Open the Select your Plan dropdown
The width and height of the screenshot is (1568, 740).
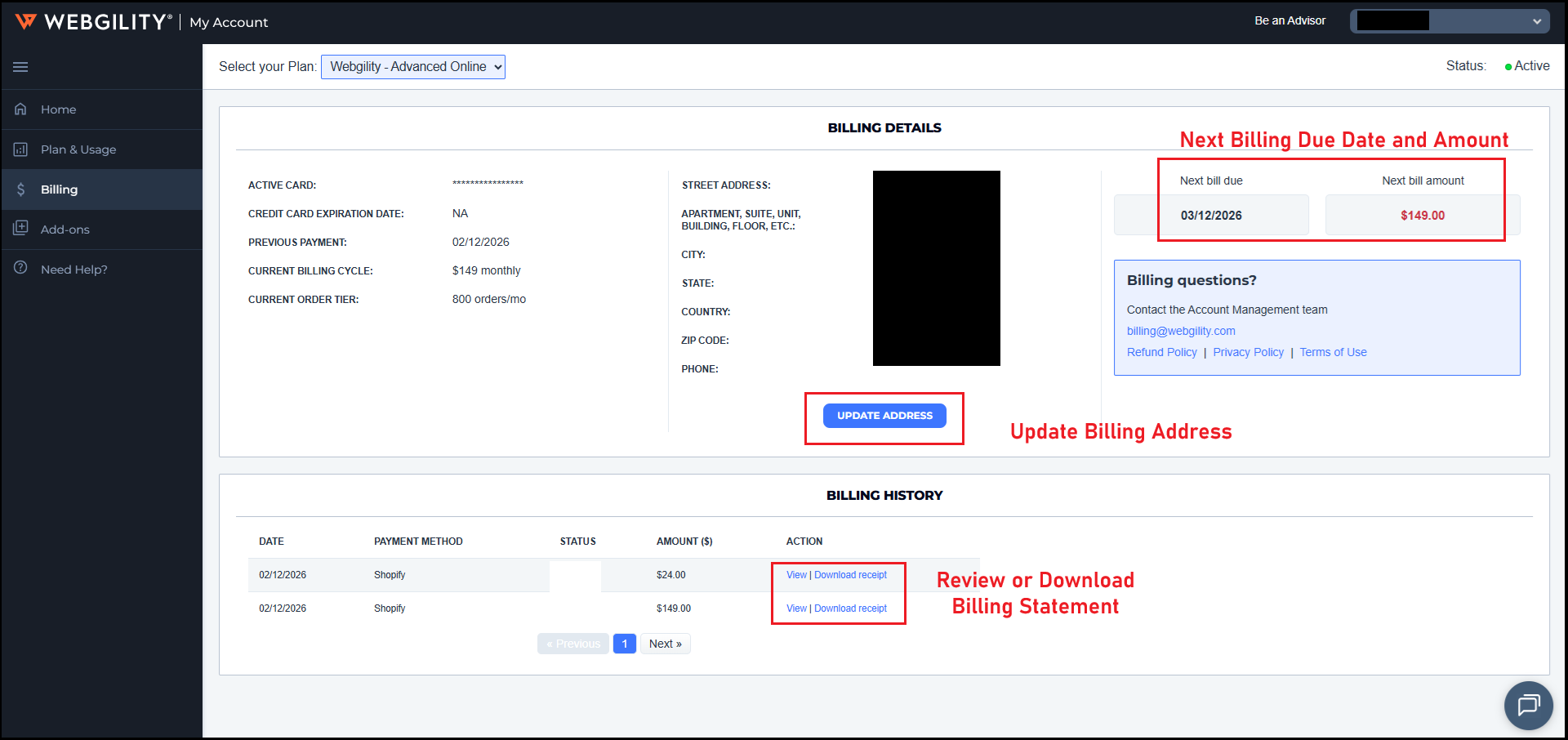click(x=413, y=67)
